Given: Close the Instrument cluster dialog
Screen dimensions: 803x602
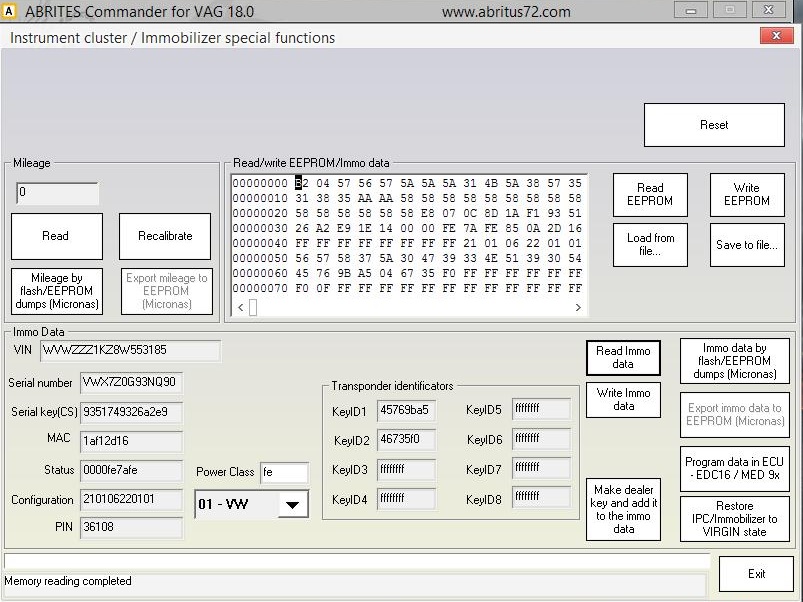Looking at the screenshot, I should [x=776, y=36].
